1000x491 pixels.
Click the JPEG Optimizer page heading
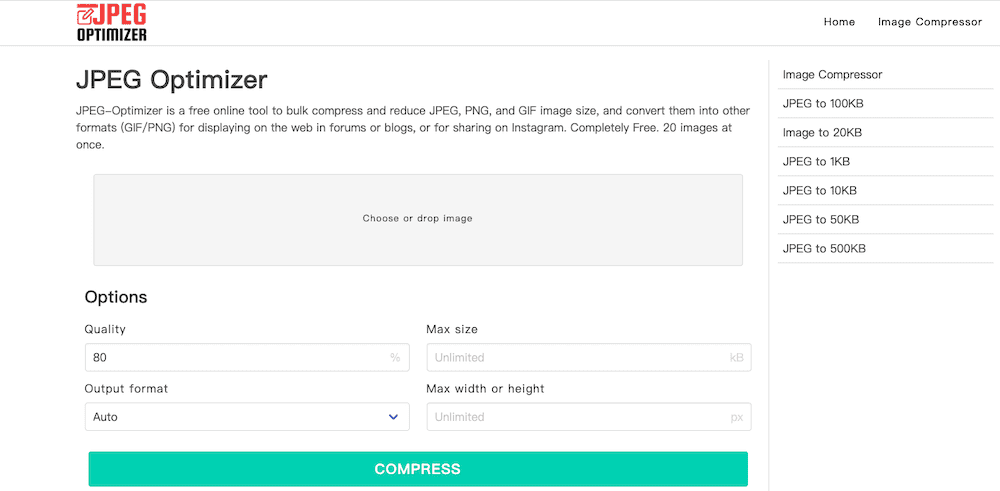coord(172,80)
